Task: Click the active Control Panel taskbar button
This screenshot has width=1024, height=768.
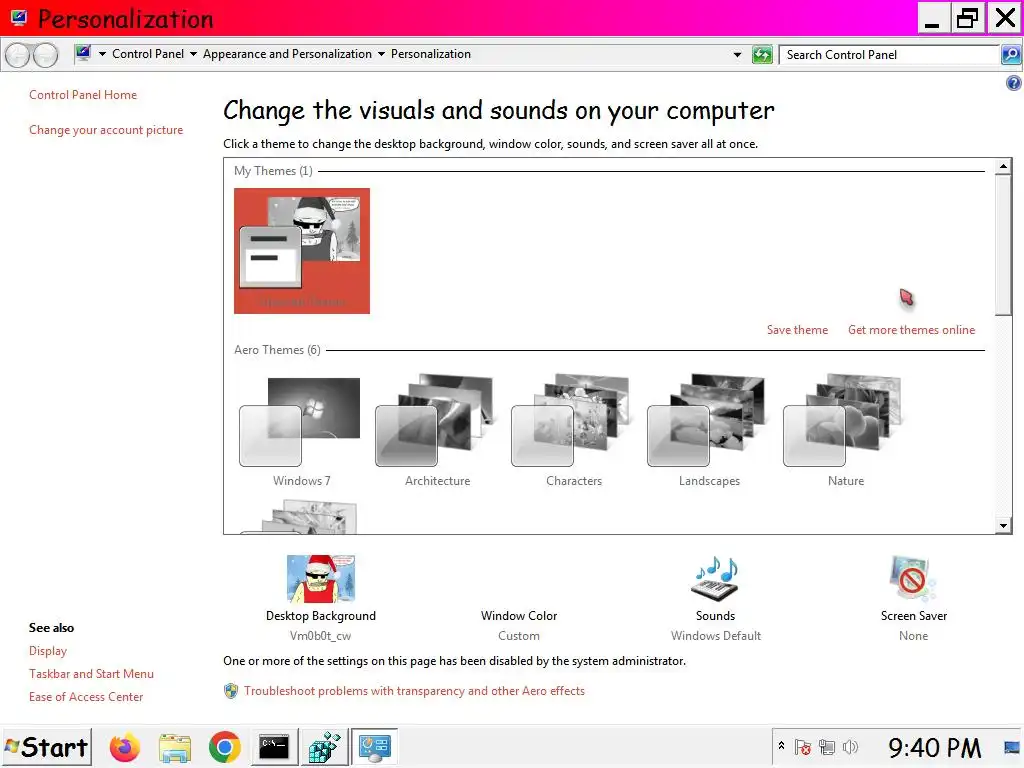Action: click(x=374, y=747)
